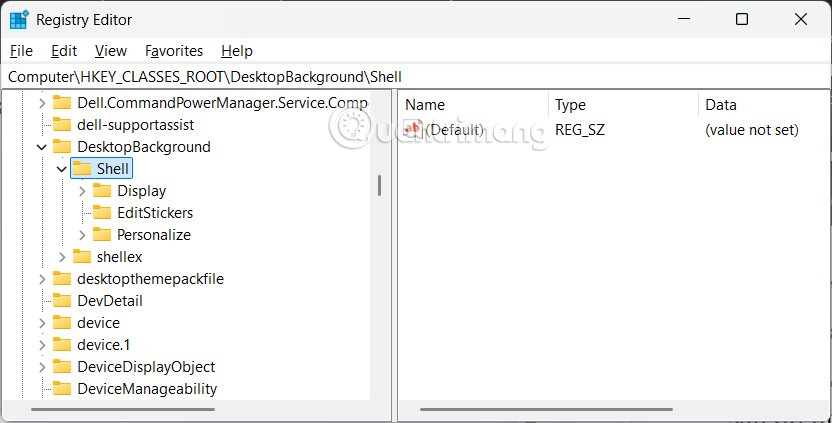Expand the DeviceDisplayObject key

(x=42, y=367)
